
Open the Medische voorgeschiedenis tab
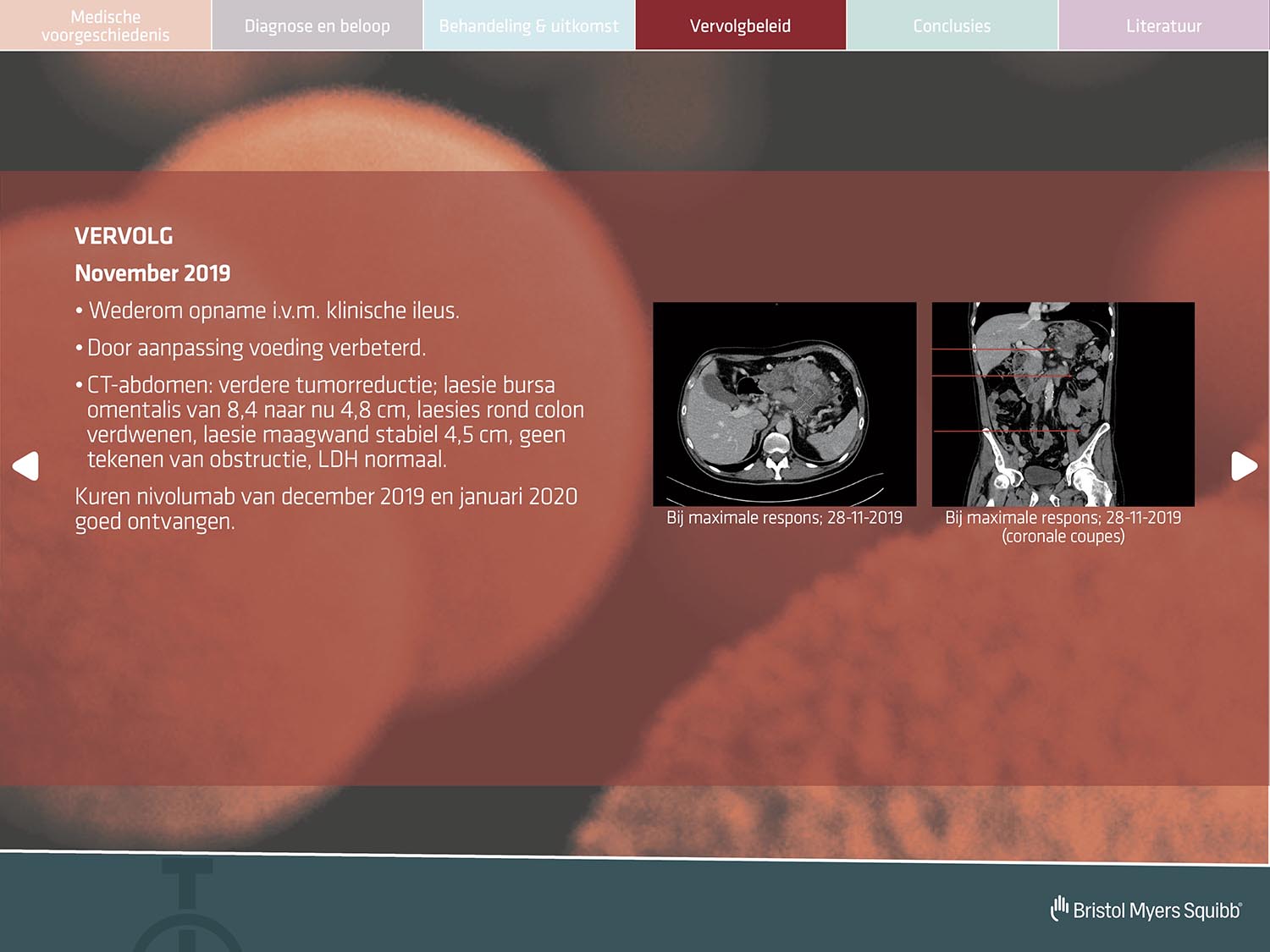coord(105,25)
